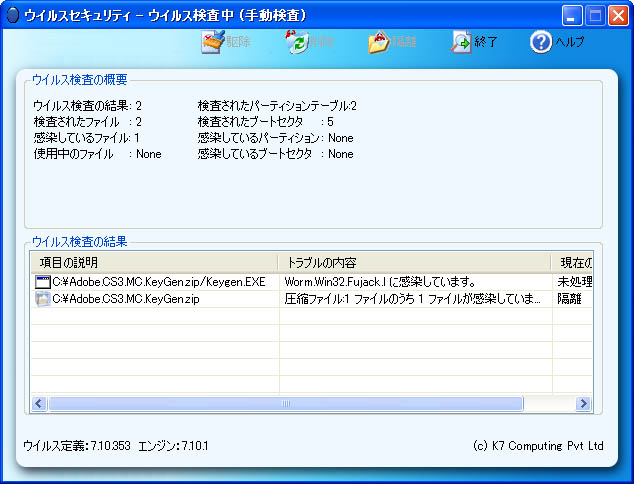Click the horizontal scrollbar thumb
Screen dimensions: 634x484
point(285,403)
